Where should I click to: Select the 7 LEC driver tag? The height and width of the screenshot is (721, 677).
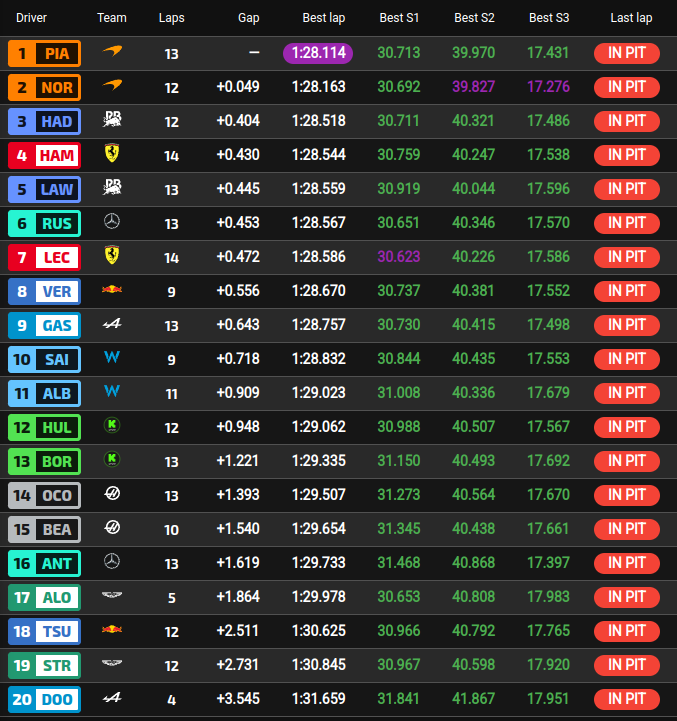[45, 258]
